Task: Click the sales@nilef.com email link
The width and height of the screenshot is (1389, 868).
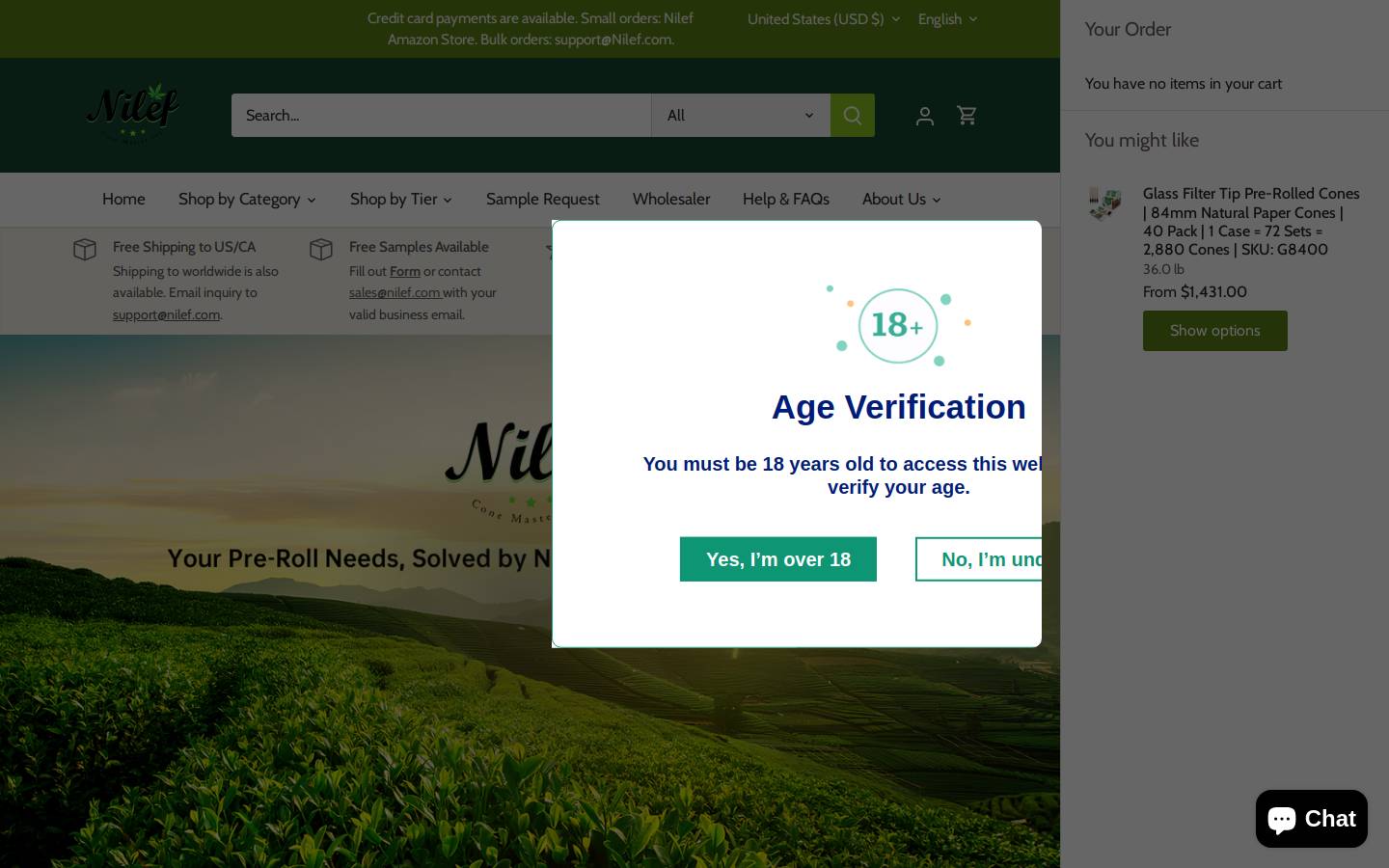Action: 395,293
